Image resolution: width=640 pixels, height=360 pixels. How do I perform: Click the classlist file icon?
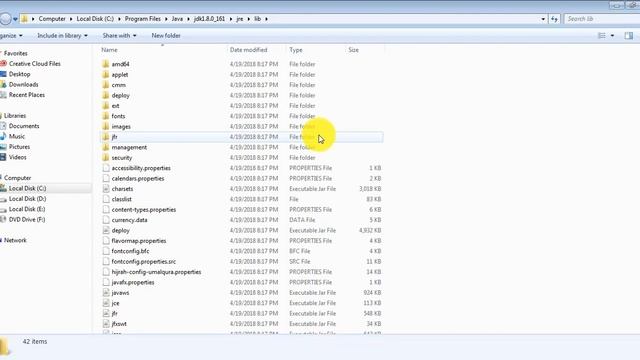[106, 199]
